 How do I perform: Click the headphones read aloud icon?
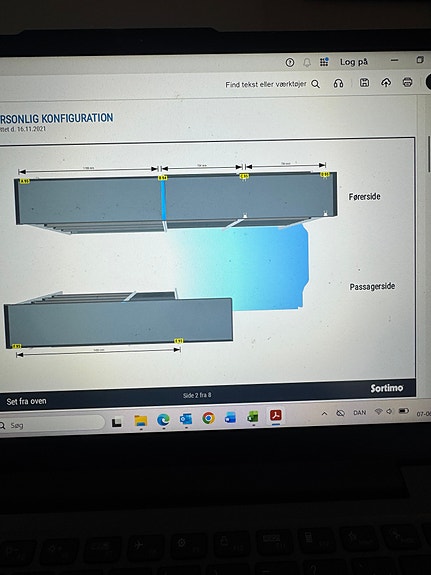(x=338, y=83)
